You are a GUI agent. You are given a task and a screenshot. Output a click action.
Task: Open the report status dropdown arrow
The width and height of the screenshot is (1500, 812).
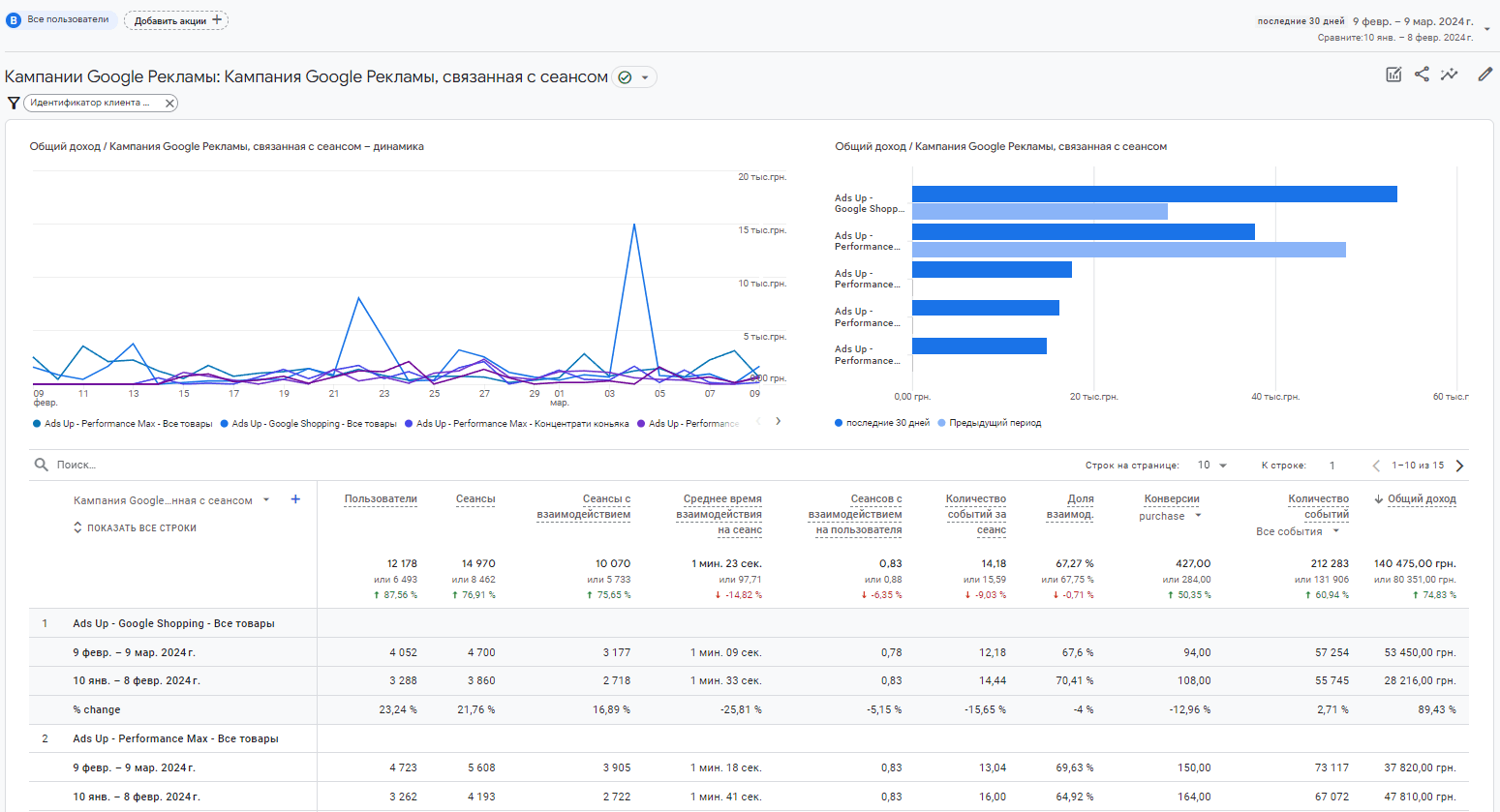click(645, 77)
